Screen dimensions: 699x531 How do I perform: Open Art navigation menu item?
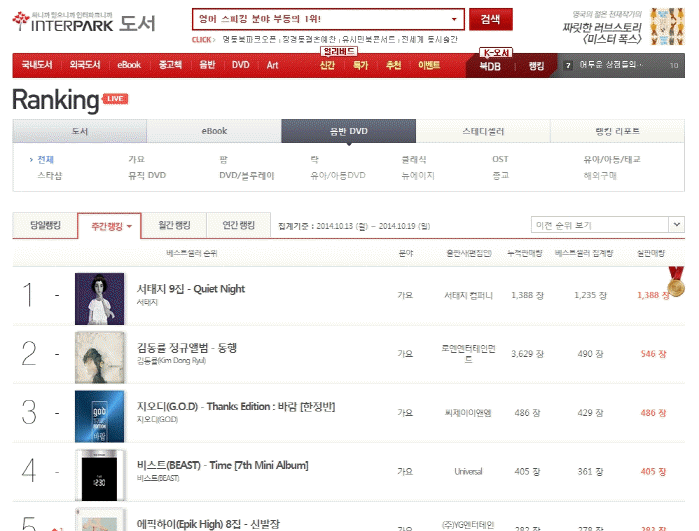pos(272,65)
